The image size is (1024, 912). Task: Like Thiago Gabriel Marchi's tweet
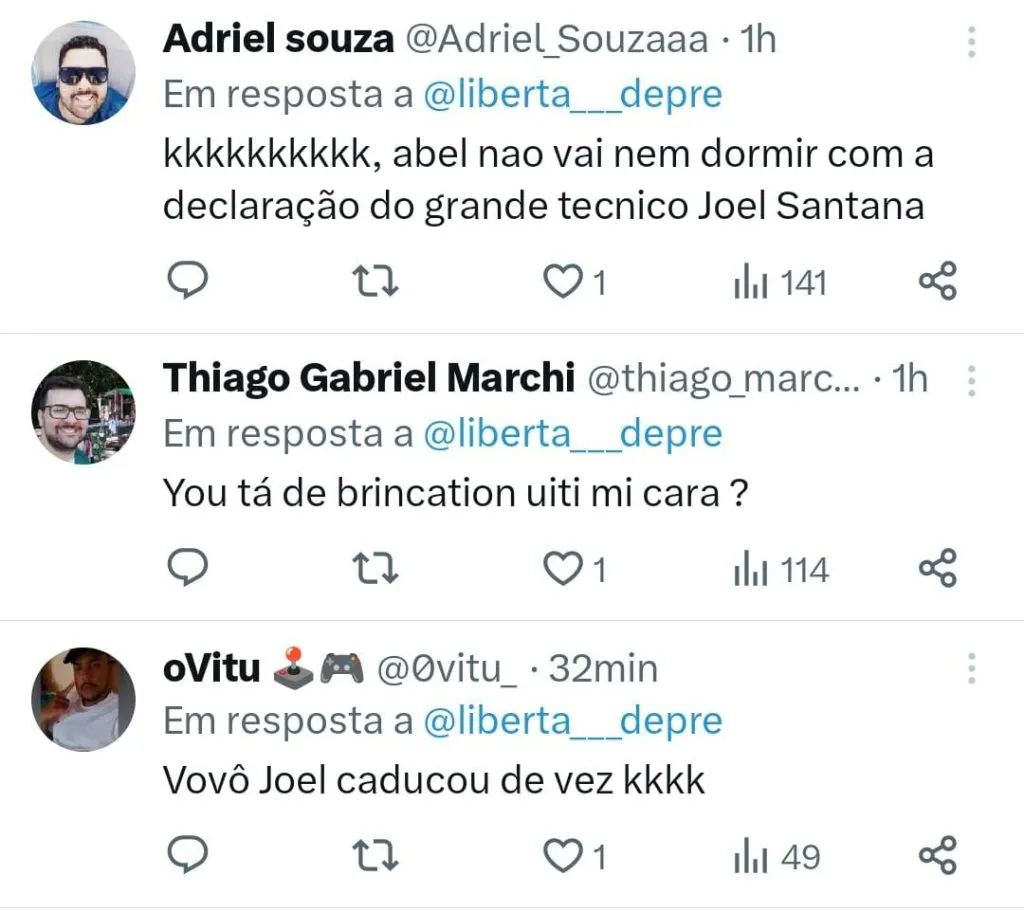tap(563, 569)
